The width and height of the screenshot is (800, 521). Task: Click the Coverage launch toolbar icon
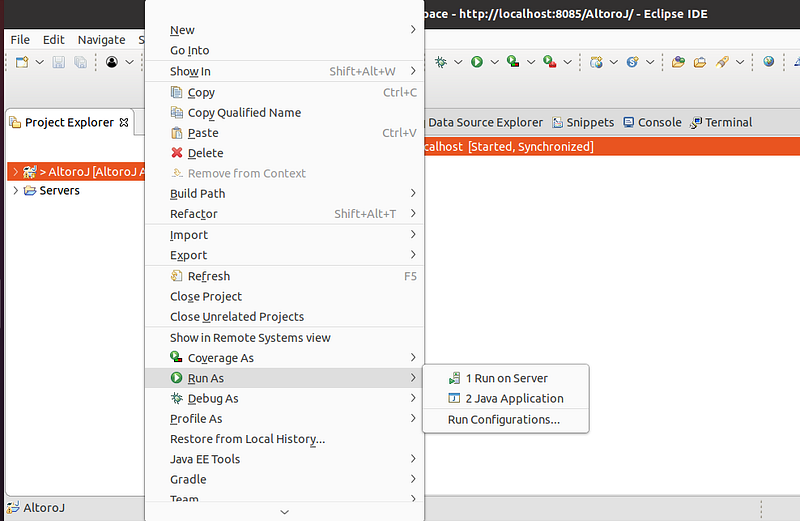(512, 62)
